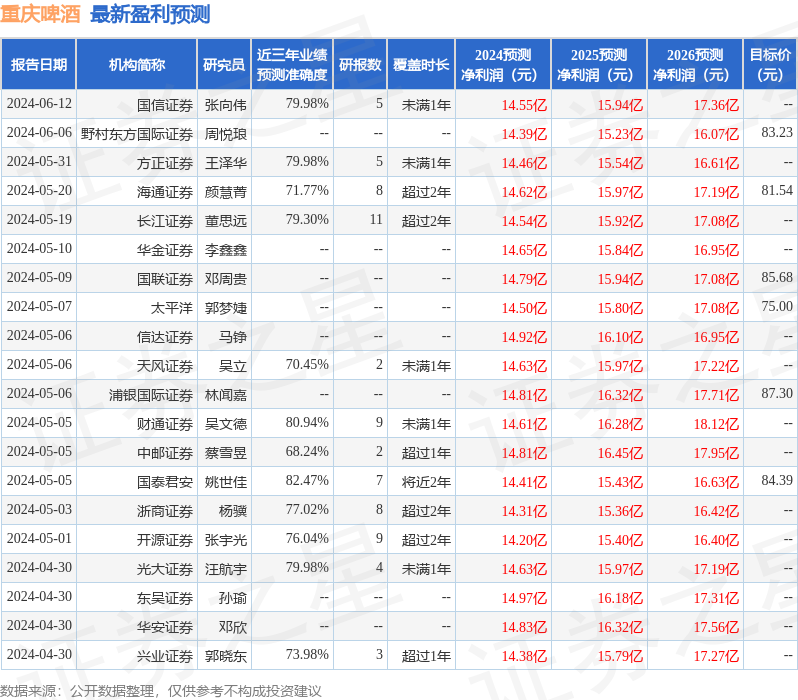
Task: Click 国信证券 institution name
Action: [165, 105]
